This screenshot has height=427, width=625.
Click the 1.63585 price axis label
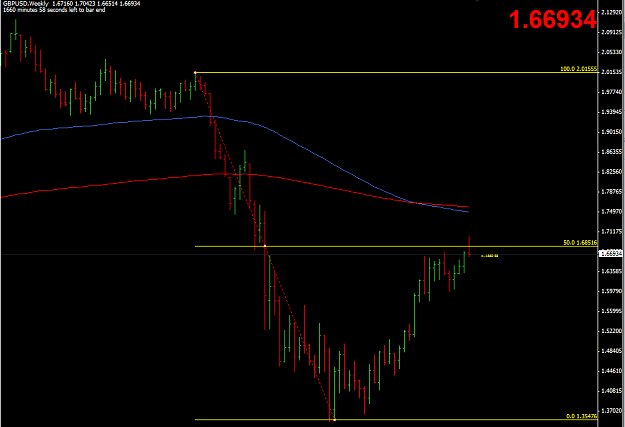pyautogui.click(x=611, y=272)
